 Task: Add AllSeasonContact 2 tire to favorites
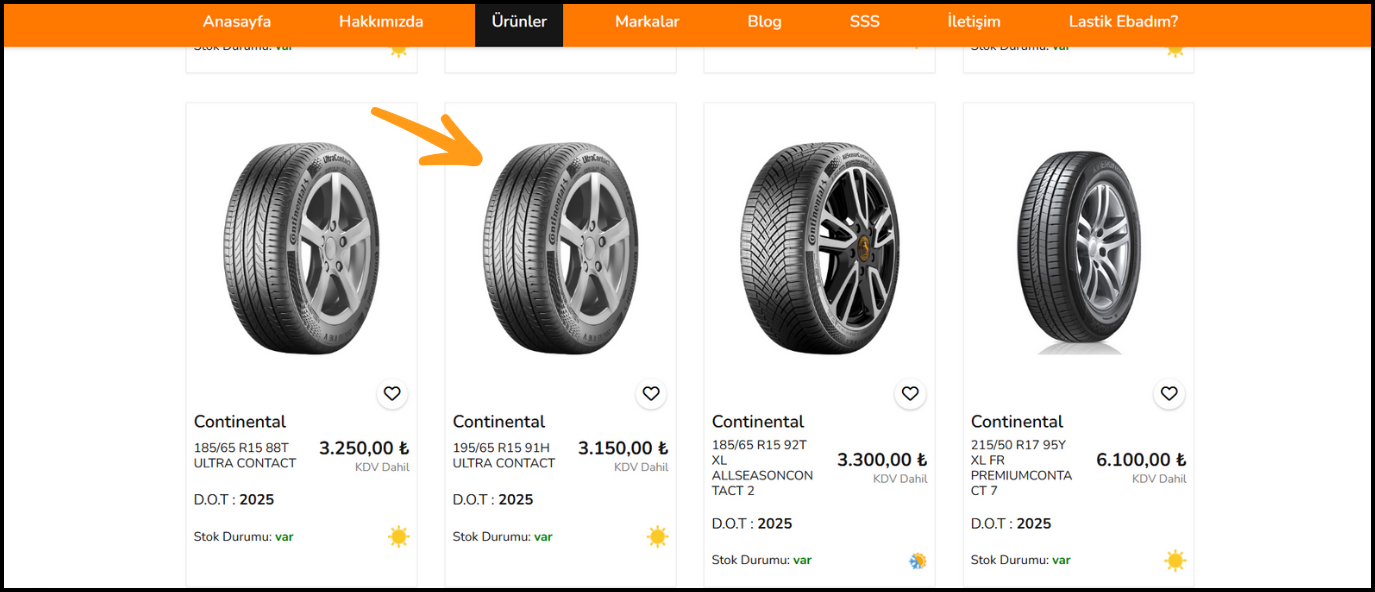tap(910, 394)
